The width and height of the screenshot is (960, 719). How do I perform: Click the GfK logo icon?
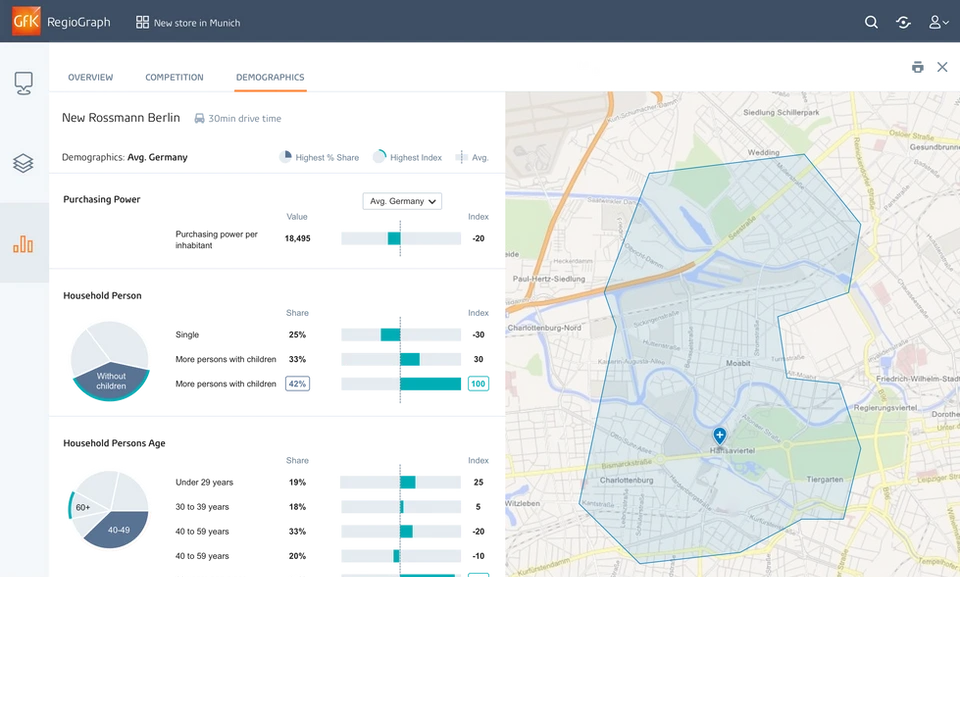tap(26, 21)
